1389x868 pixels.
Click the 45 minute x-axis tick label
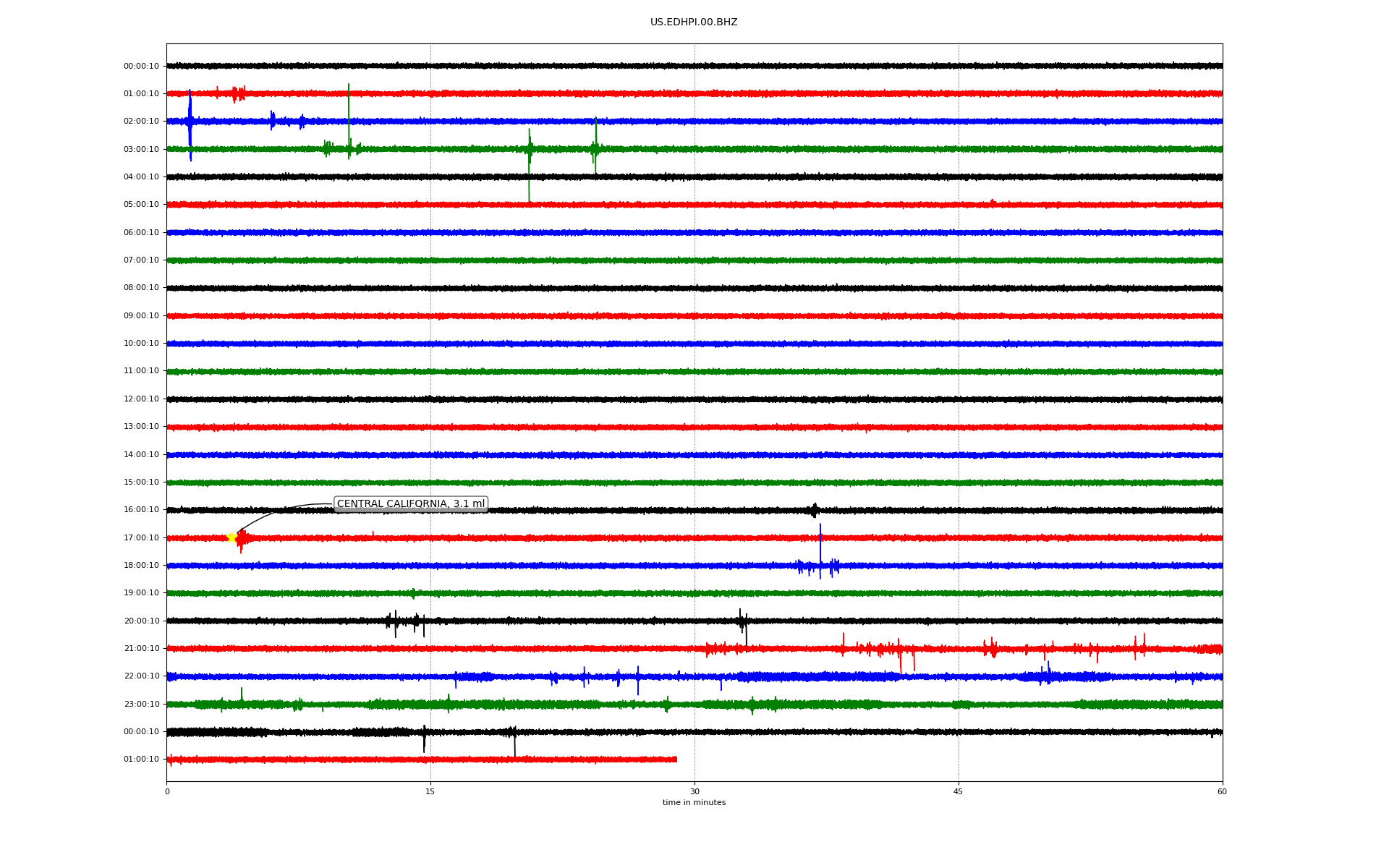click(958, 792)
